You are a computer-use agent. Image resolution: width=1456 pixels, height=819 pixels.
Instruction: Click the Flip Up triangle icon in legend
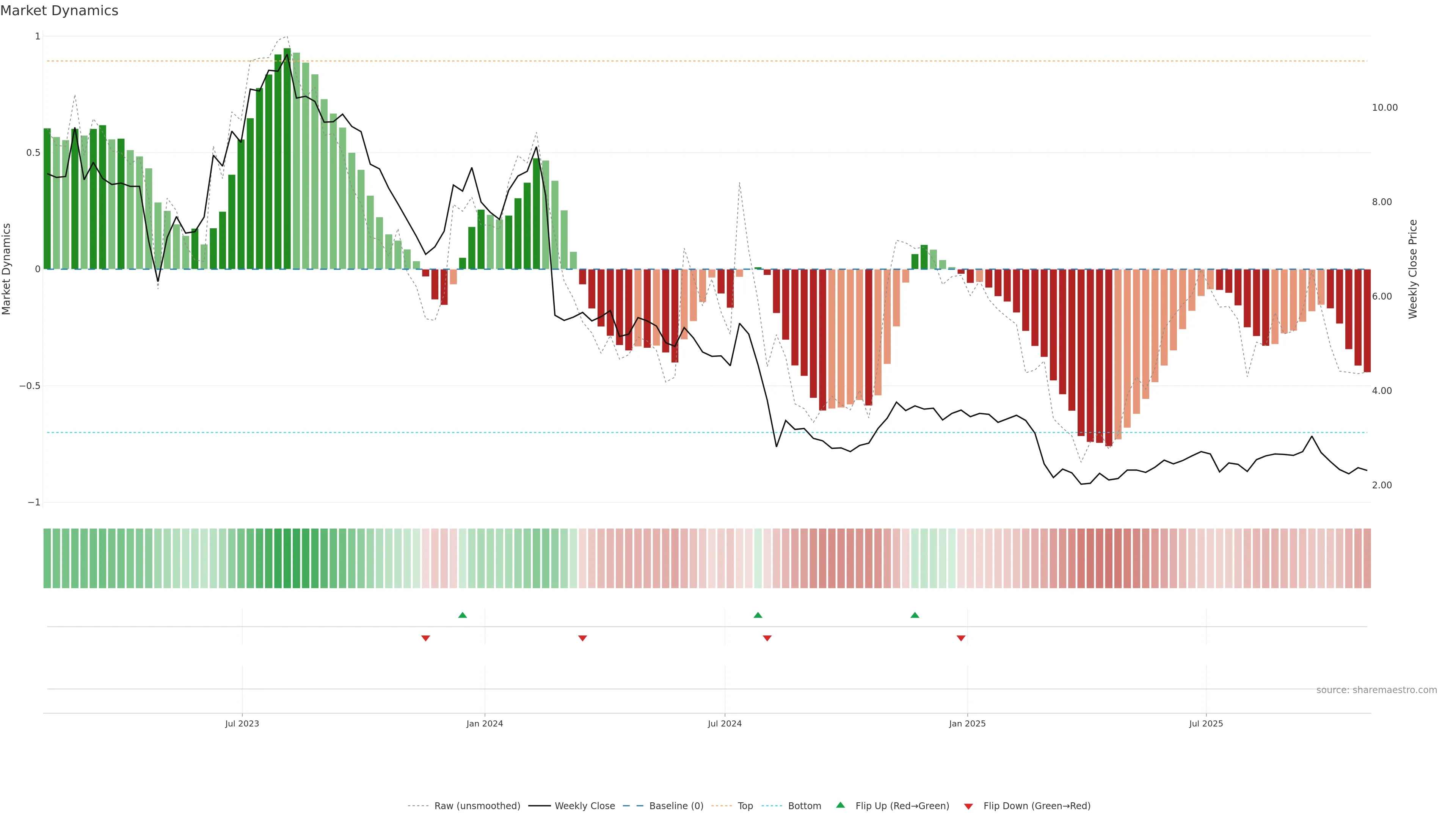(x=841, y=805)
